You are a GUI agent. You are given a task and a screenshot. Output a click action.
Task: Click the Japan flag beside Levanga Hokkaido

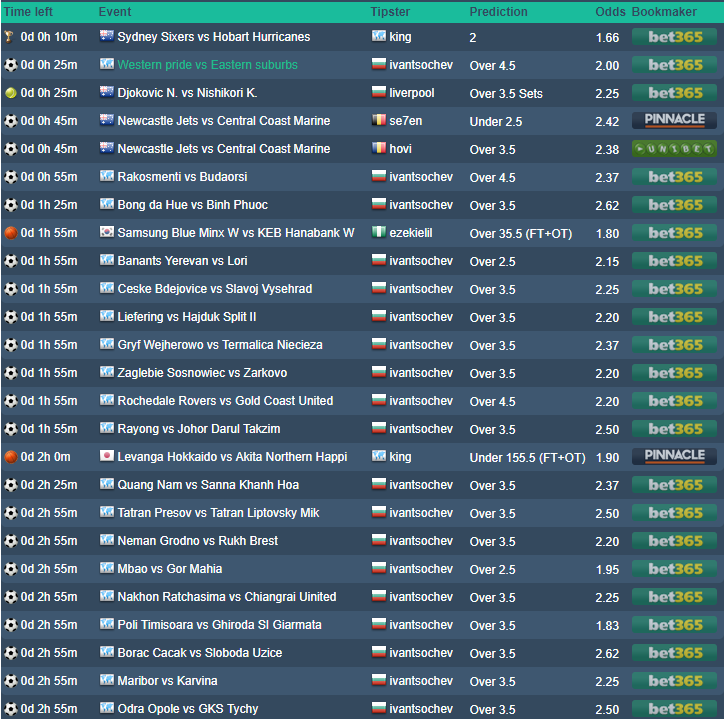coord(107,456)
